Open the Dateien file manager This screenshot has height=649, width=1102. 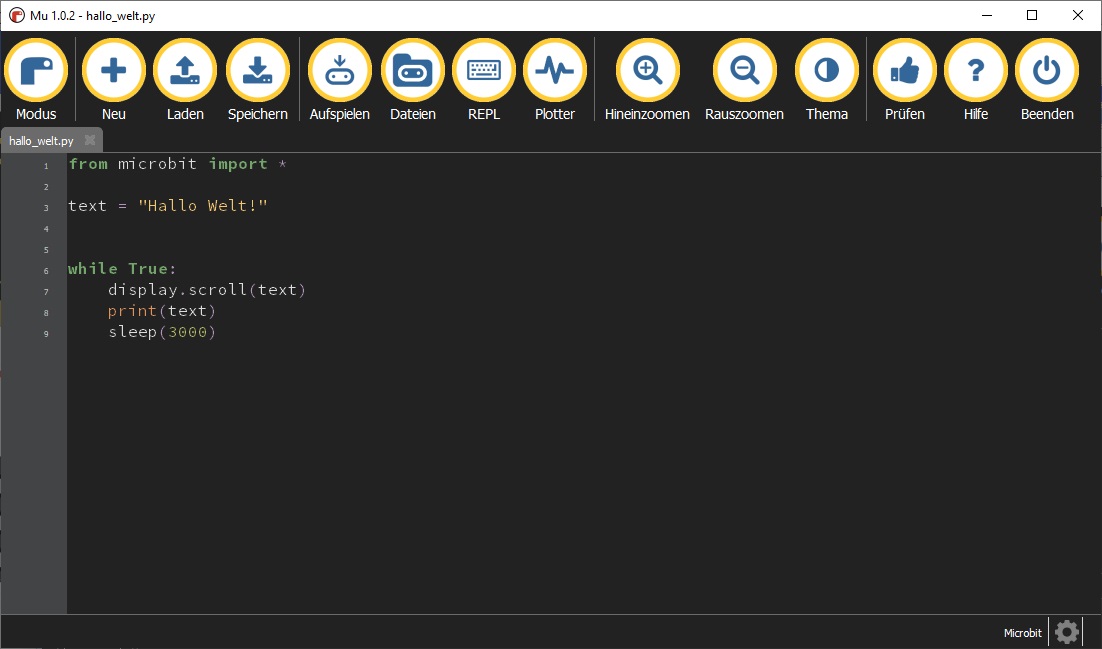tap(413, 80)
